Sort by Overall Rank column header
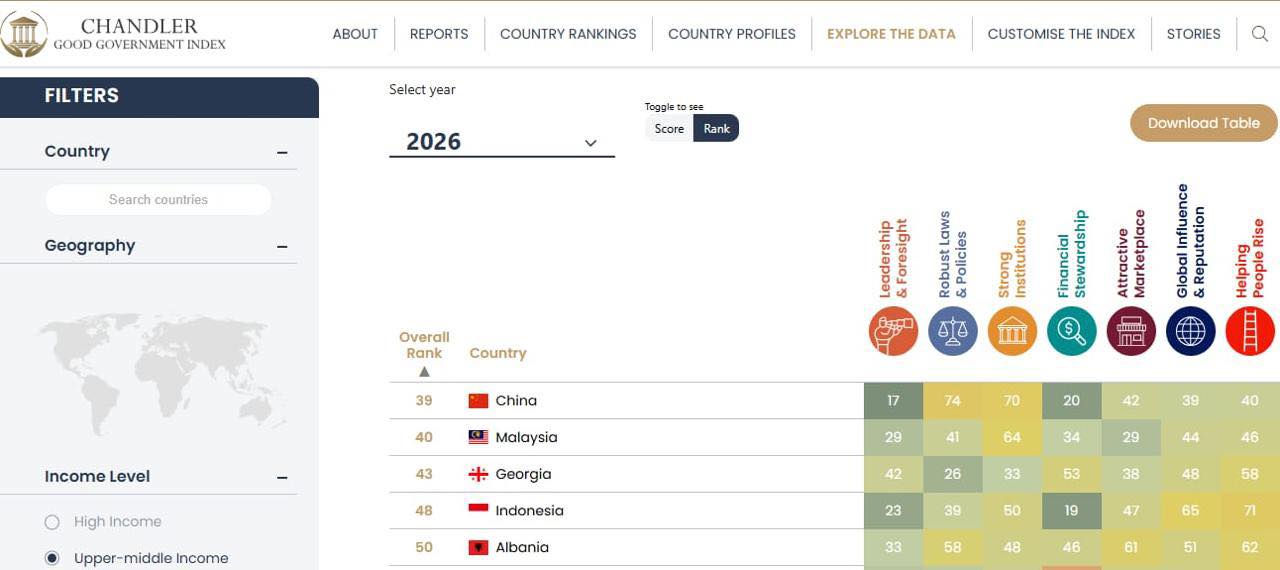1280x570 pixels. [x=424, y=352]
